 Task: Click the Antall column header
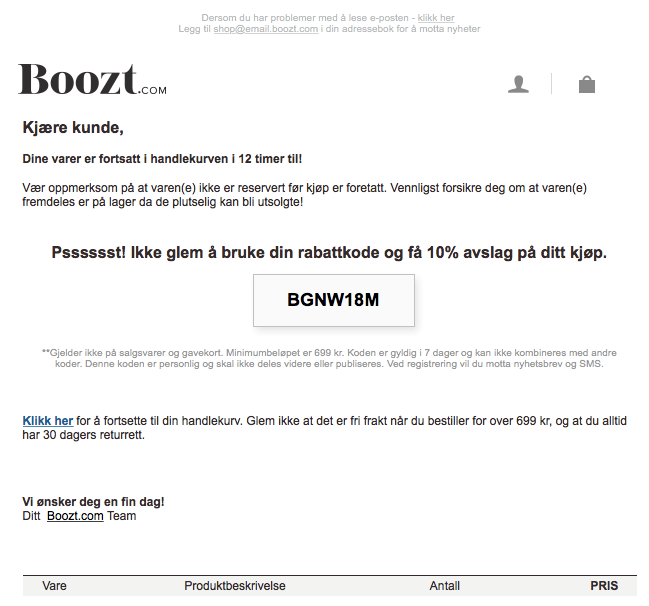tap(445, 586)
